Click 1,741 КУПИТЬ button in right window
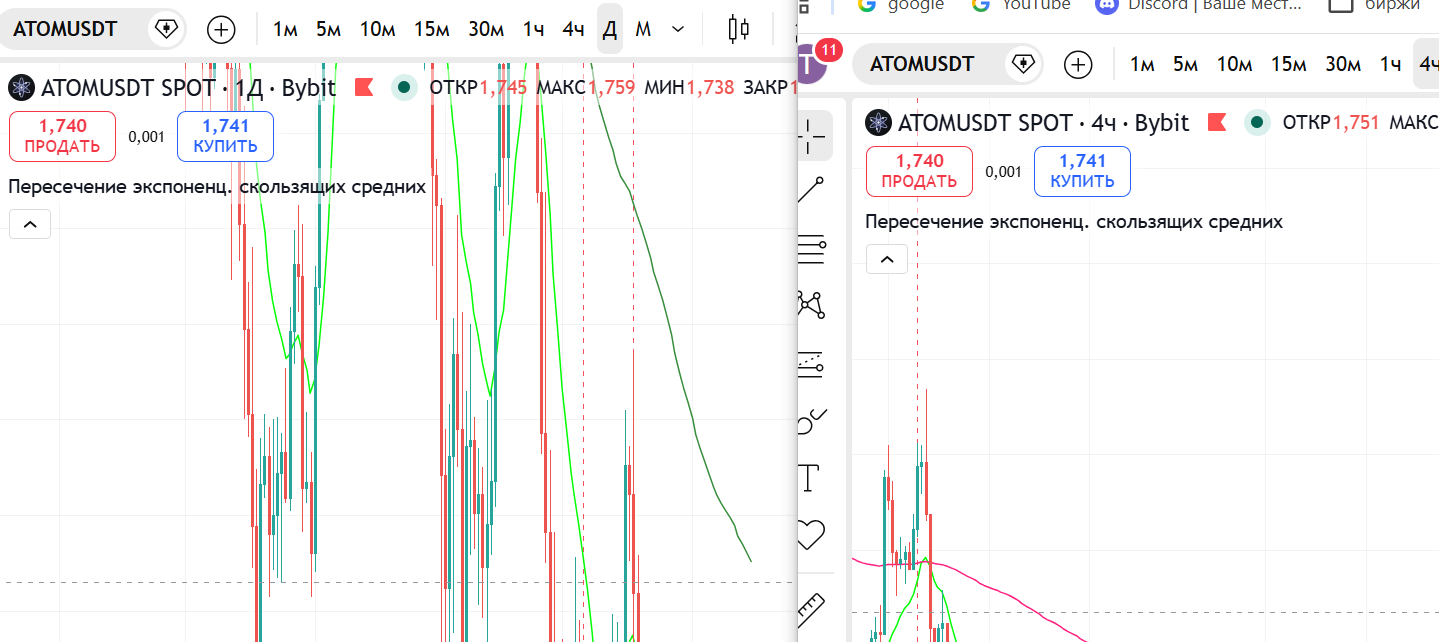The height and width of the screenshot is (642, 1439). click(x=1082, y=171)
